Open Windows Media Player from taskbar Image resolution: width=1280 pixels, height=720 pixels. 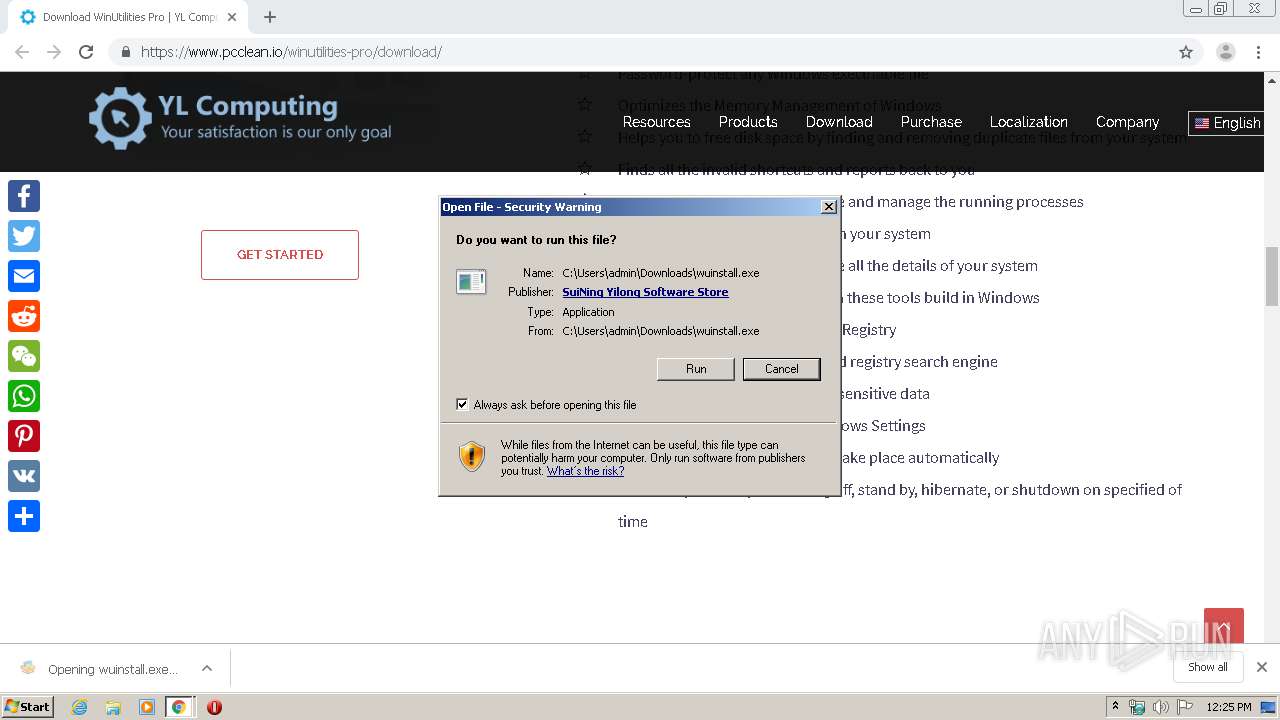(146, 707)
